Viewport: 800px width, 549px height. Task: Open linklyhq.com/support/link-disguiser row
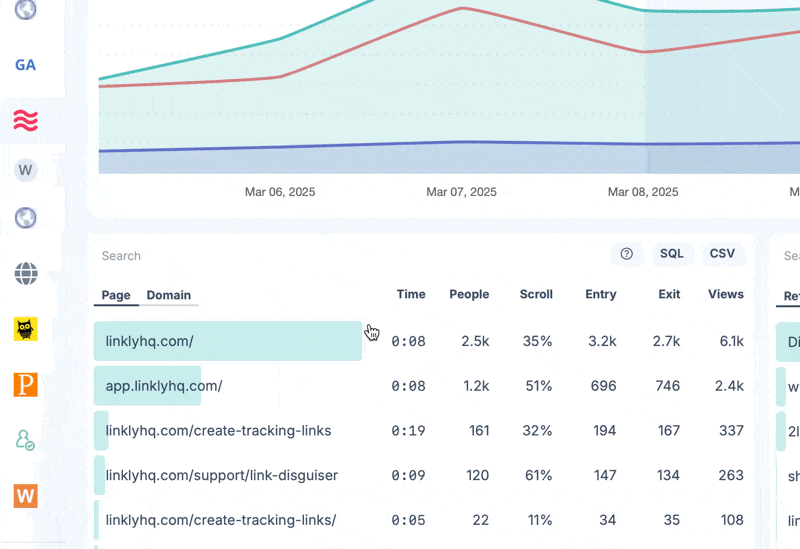tap(221, 475)
